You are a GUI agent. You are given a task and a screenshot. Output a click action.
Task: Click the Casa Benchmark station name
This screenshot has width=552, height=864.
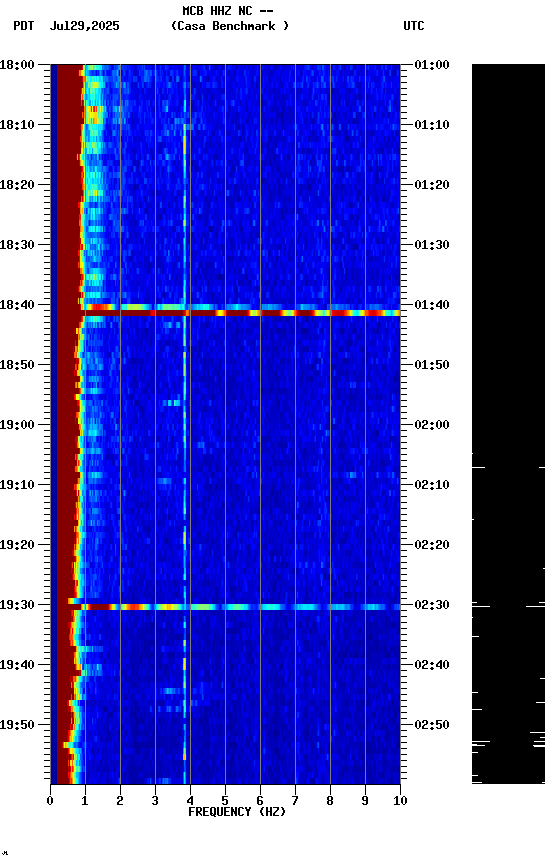tap(230, 26)
